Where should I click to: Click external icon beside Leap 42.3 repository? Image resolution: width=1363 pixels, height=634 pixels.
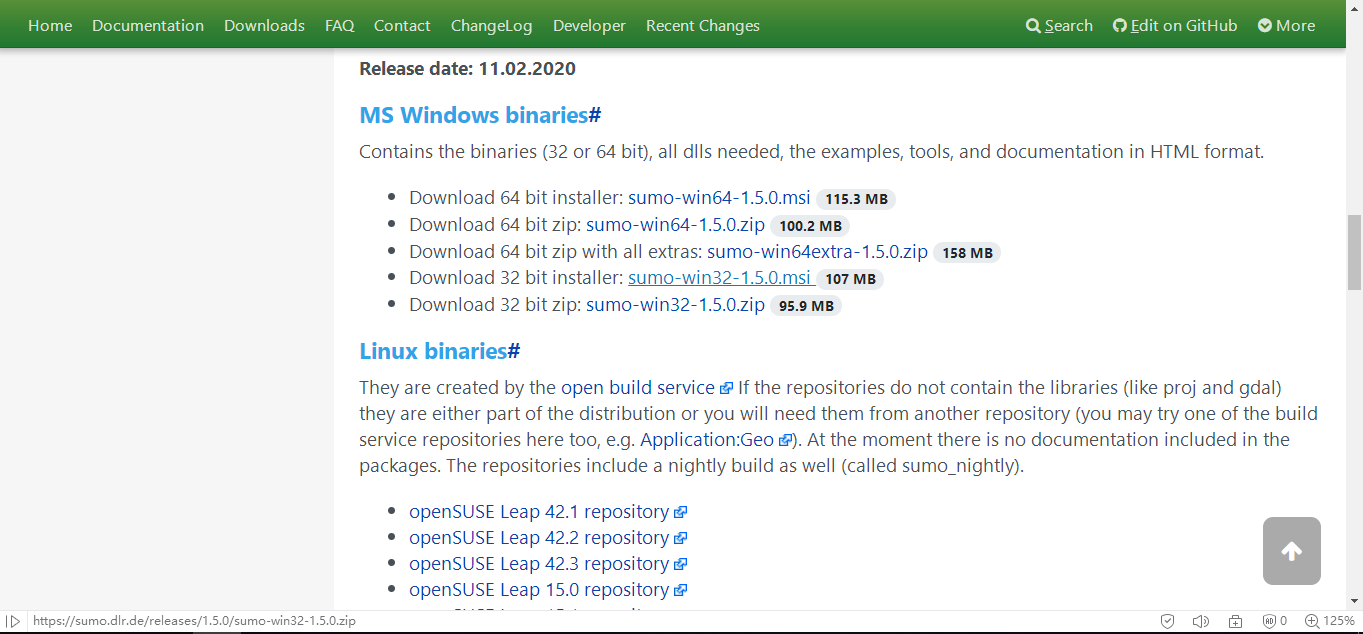tap(680, 564)
